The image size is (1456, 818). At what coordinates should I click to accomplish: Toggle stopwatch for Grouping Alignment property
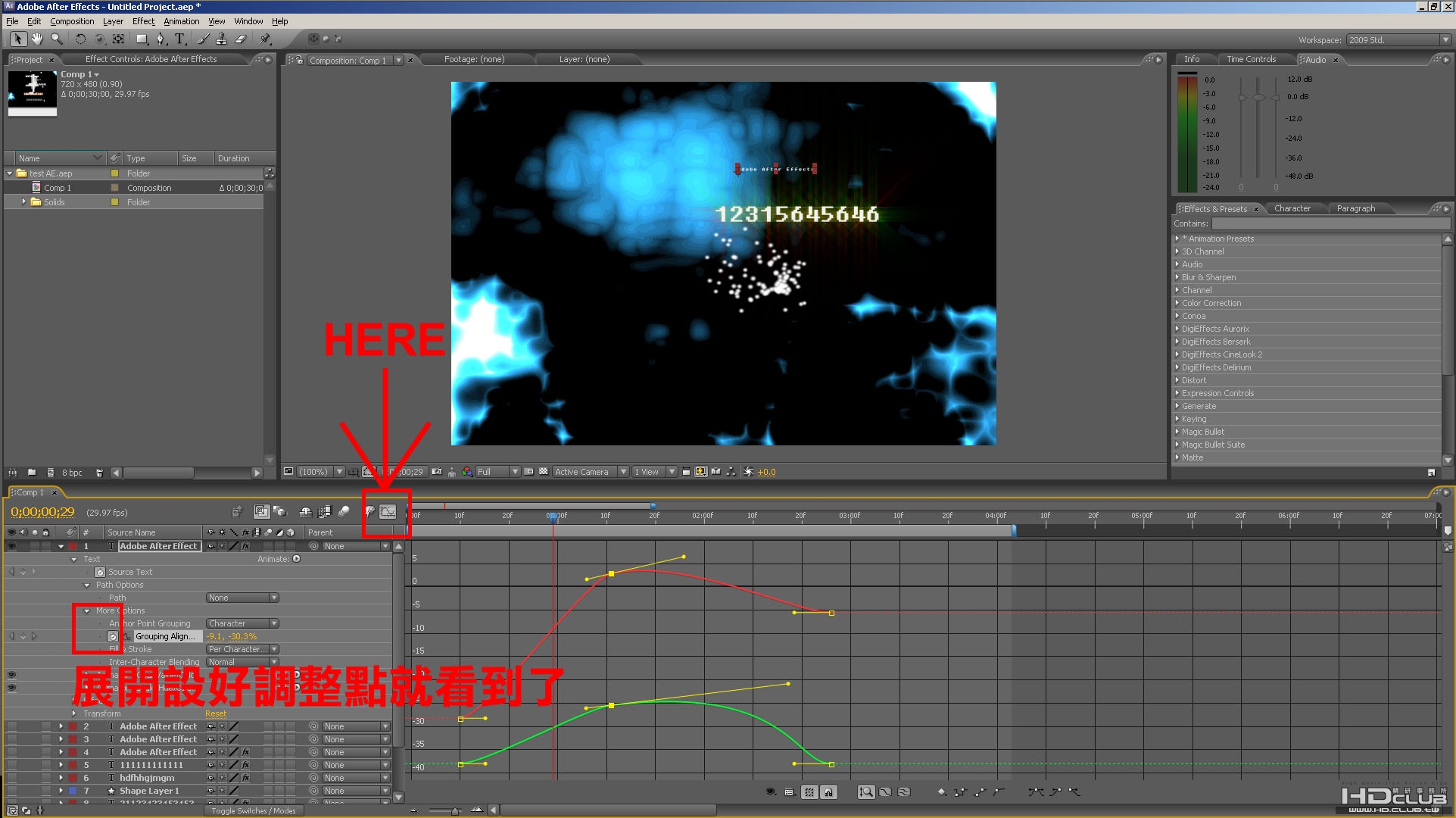point(113,636)
